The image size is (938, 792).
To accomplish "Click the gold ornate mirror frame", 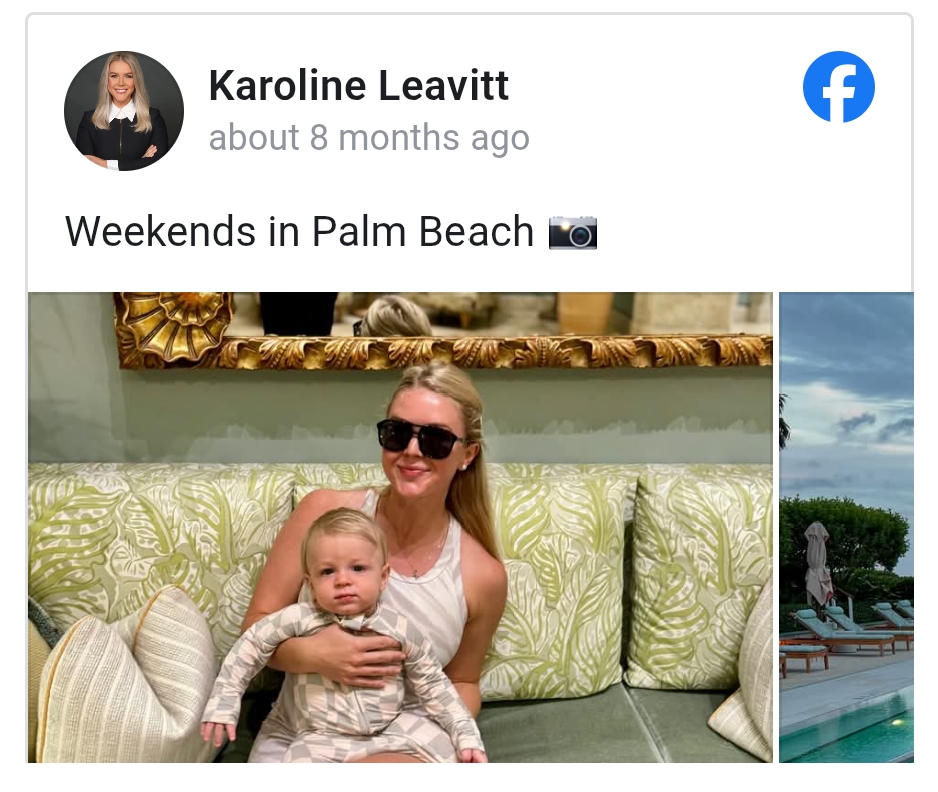I will [x=443, y=351].
